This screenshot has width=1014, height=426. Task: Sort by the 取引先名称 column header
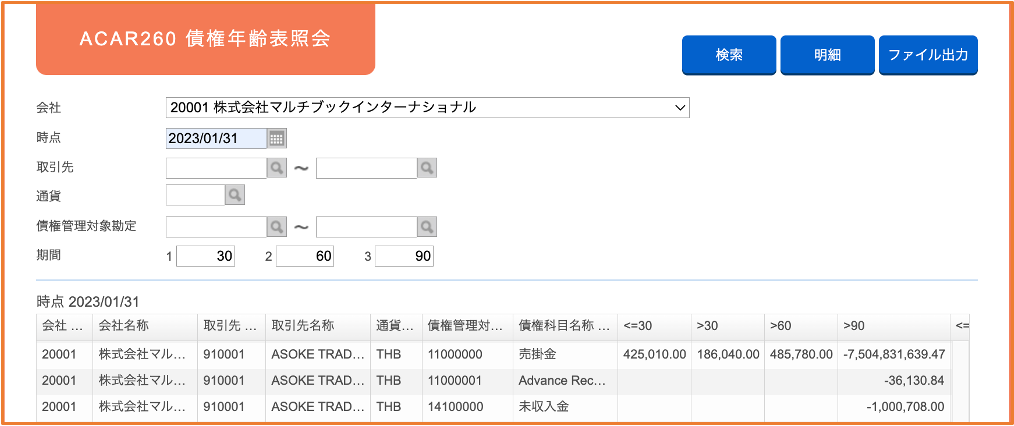click(318, 326)
